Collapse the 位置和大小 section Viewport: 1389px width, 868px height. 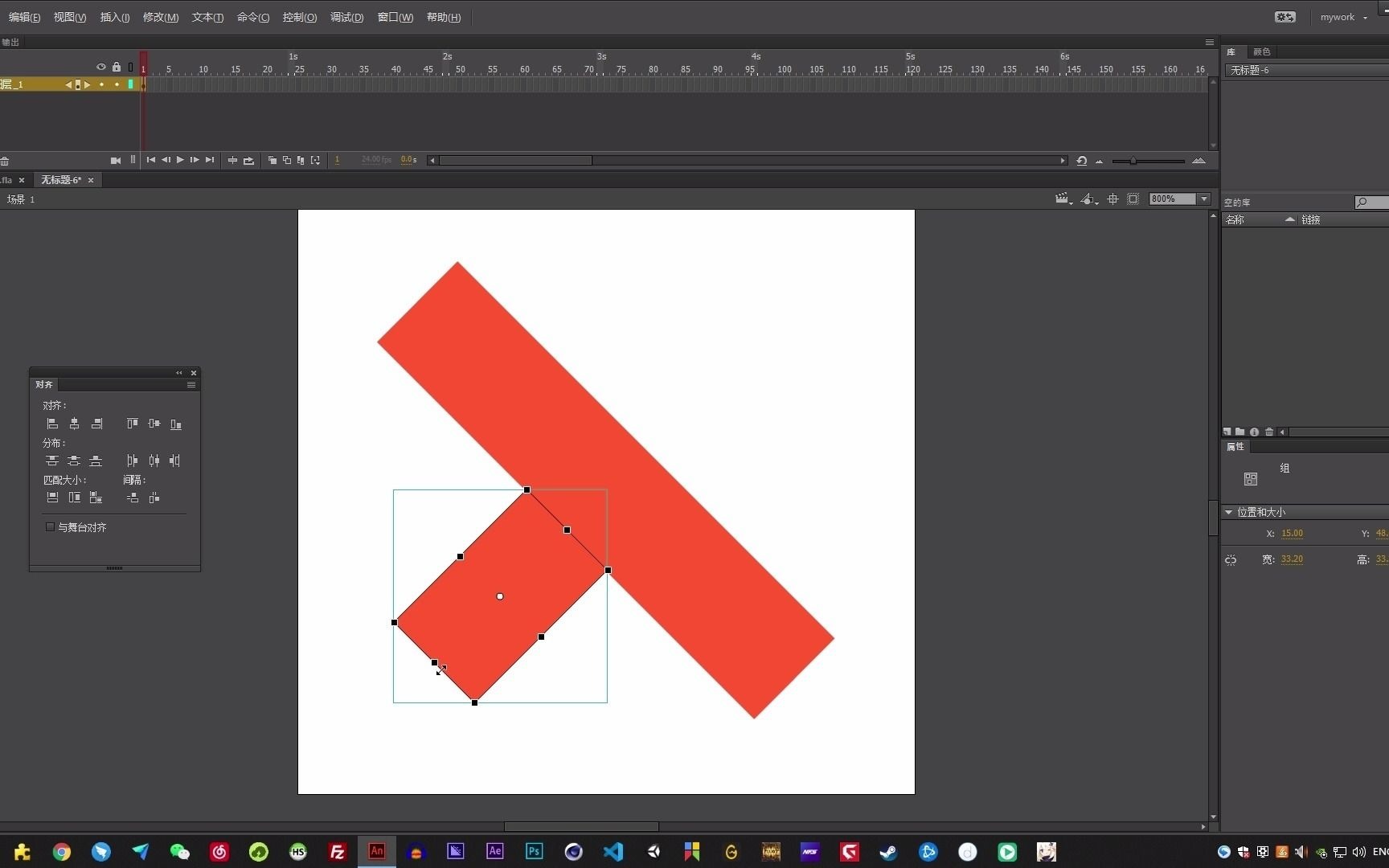[1228, 512]
